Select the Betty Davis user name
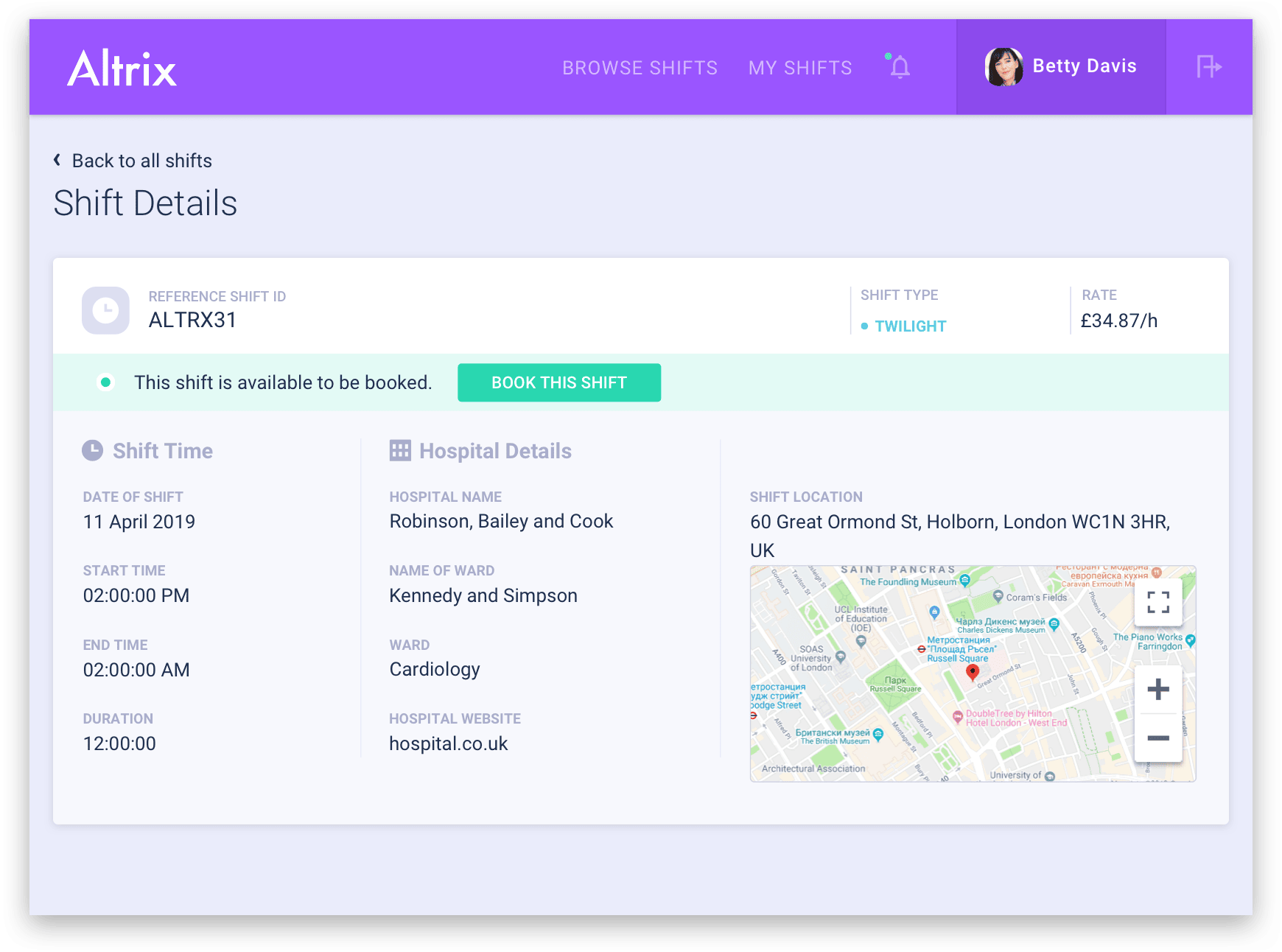Screen dimensions: 1282x952 click(x=1084, y=66)
